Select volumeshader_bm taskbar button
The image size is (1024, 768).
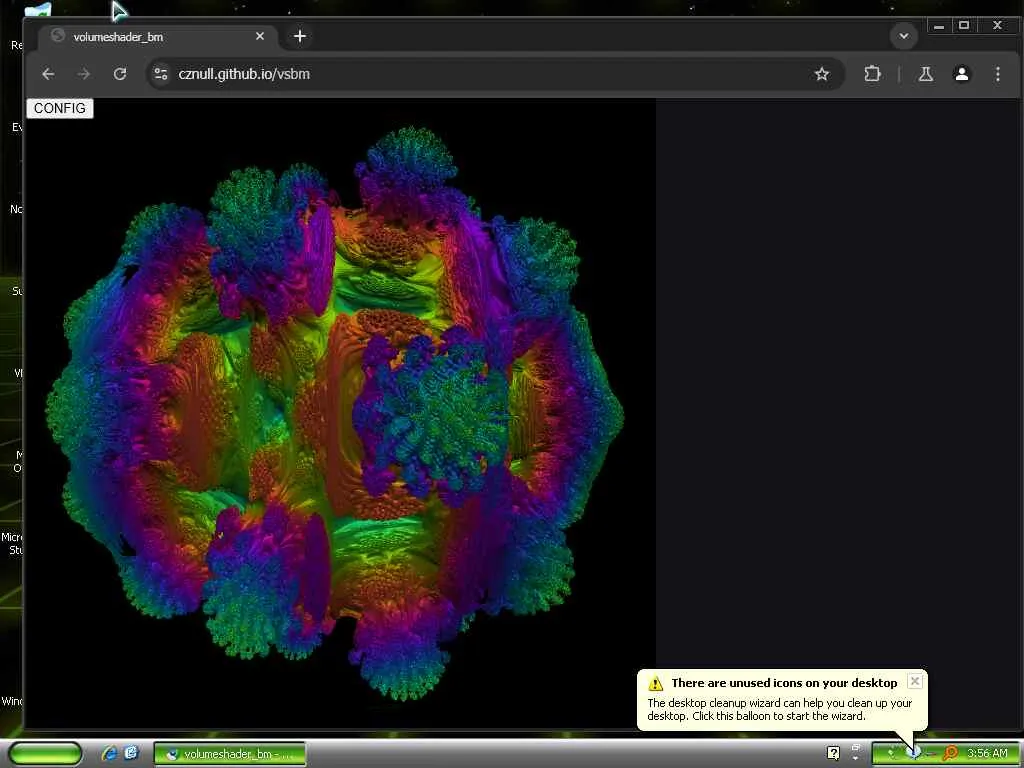coord(230,754)
